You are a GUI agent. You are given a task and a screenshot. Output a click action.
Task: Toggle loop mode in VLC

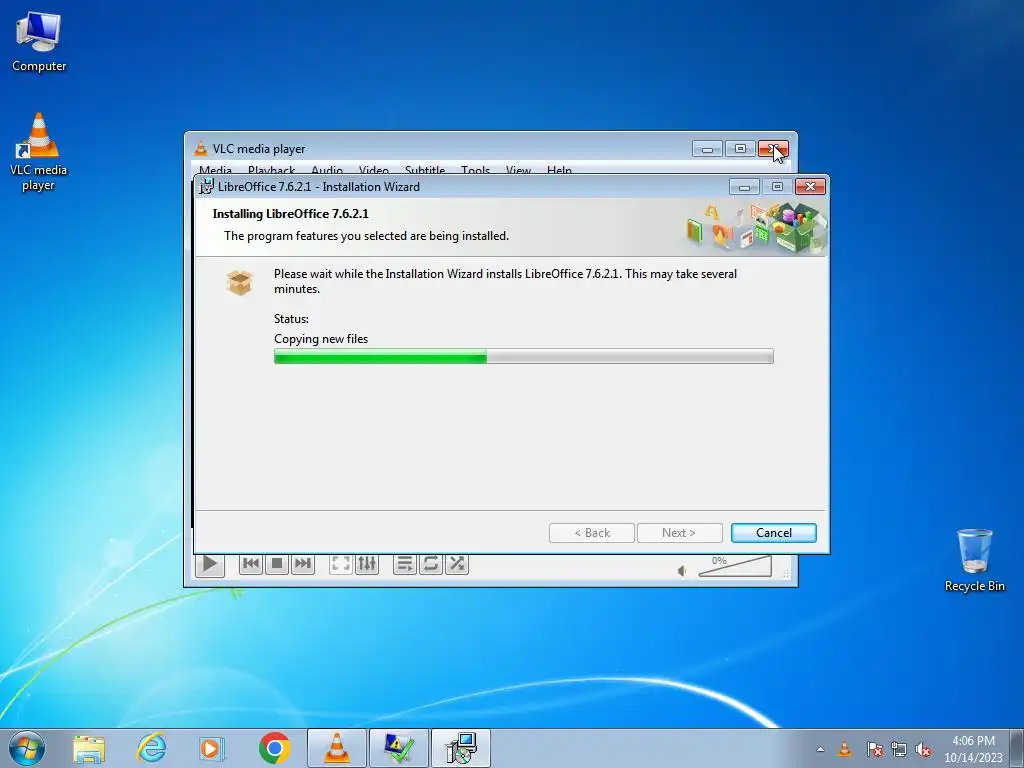tap(430, 564)
